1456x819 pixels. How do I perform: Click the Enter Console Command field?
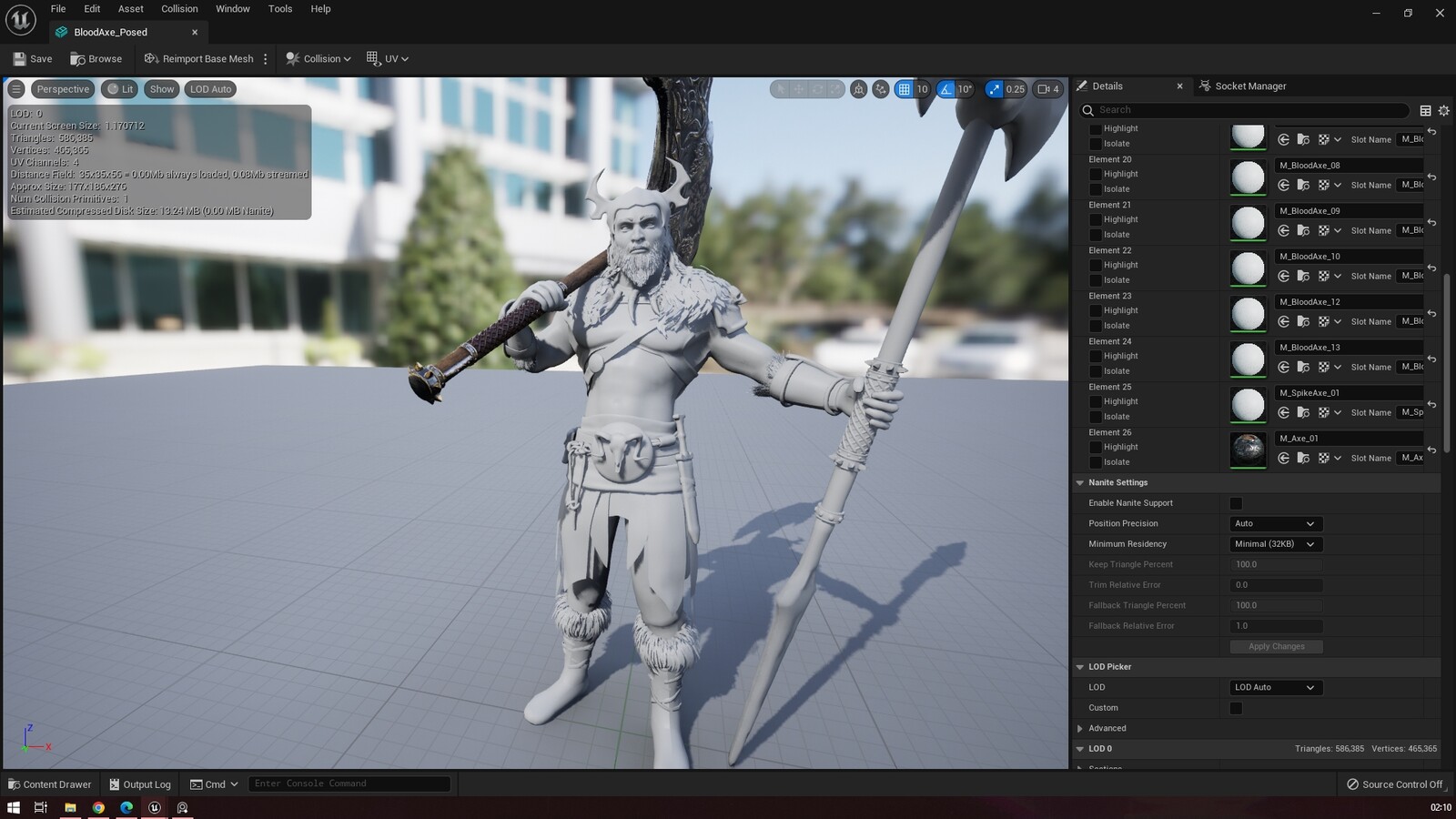click(349, 784)
